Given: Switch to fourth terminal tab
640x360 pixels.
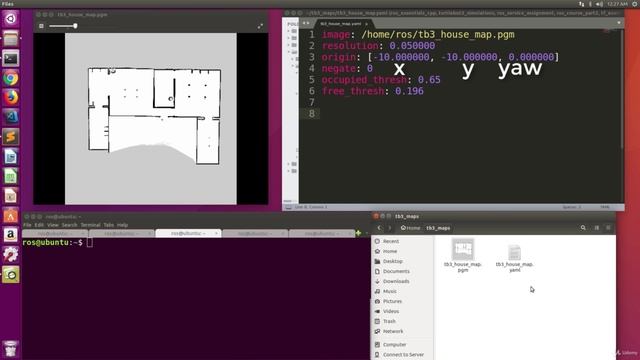Looking at the screenshot, I should pyautogui.click(x=255, y=233).
